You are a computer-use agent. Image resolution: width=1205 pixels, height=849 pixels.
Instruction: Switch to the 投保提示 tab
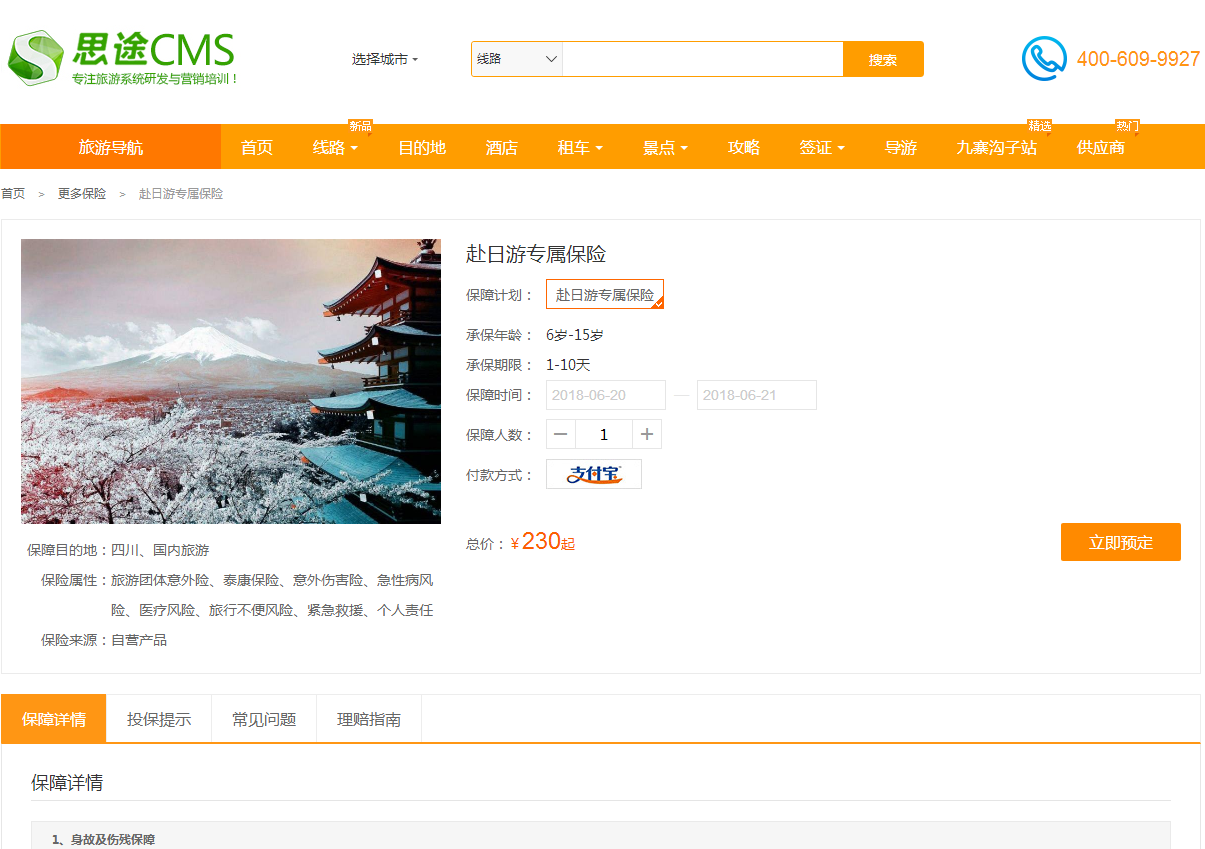(159, 719)
